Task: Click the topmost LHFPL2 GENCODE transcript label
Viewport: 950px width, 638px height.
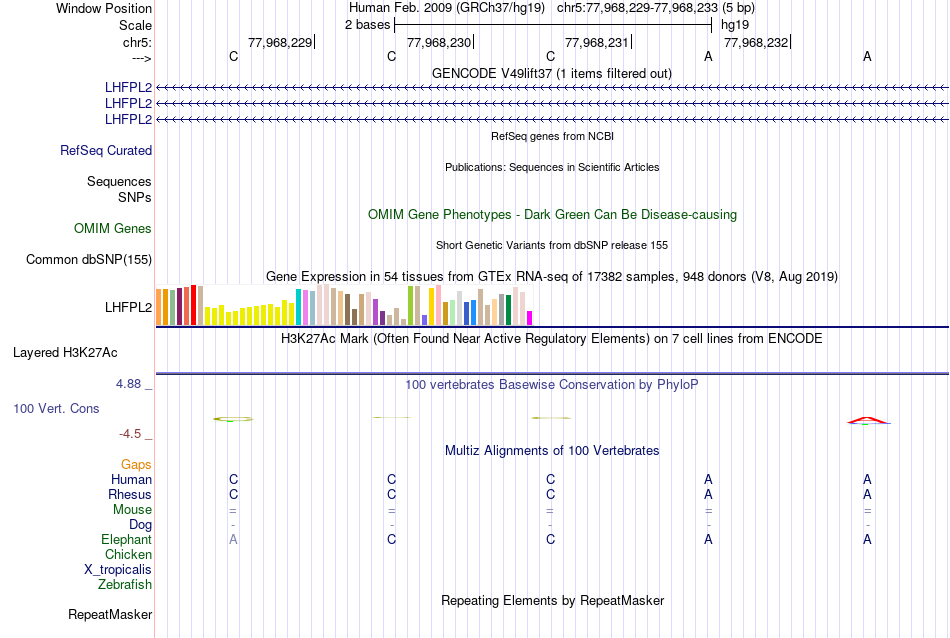Action: pyautogui.click(x=128, y=87)
